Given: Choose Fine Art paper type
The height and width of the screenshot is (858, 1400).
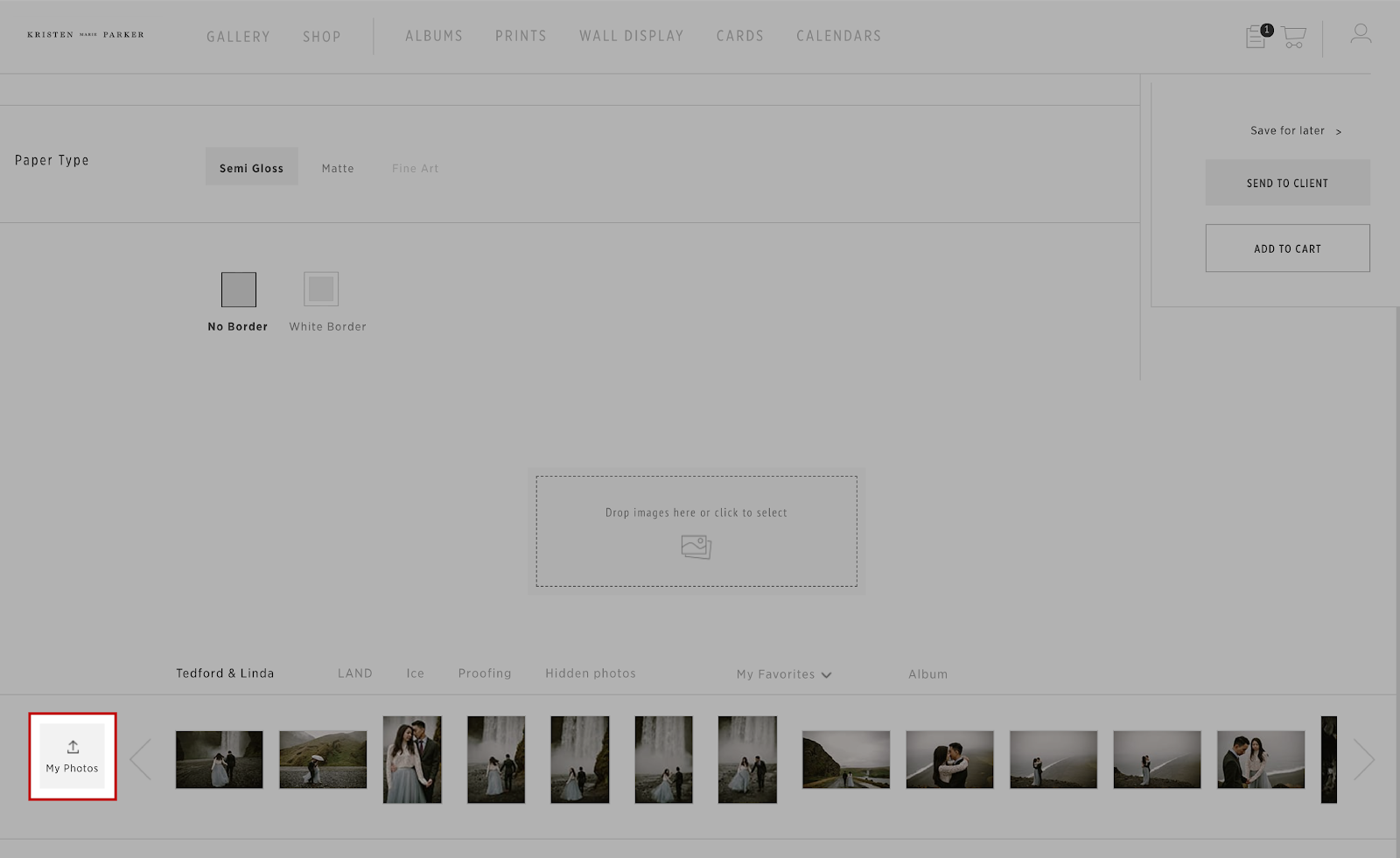Looking at the screenshot, I should coord(416,168).
